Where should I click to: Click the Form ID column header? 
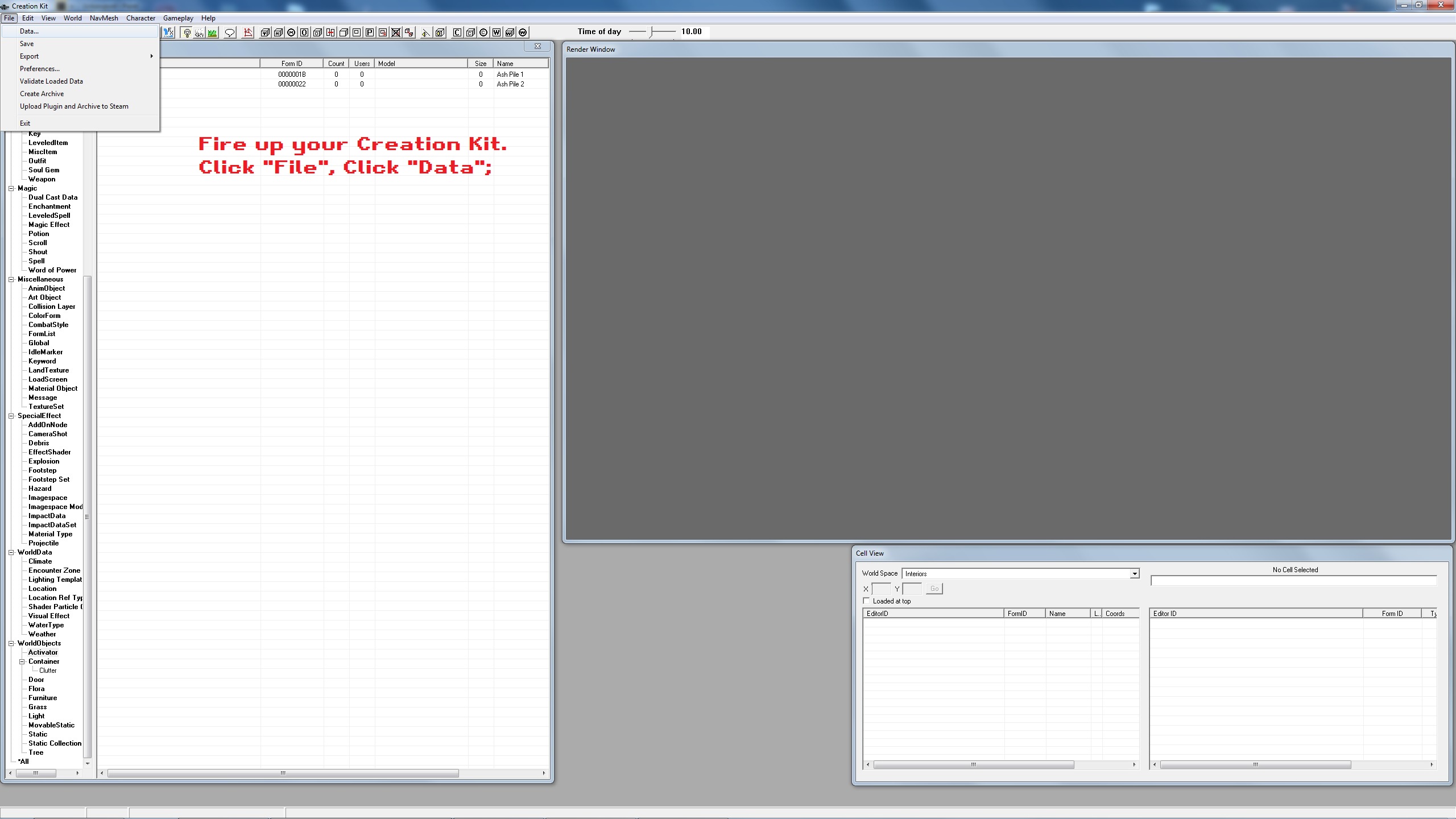[292, 64]
